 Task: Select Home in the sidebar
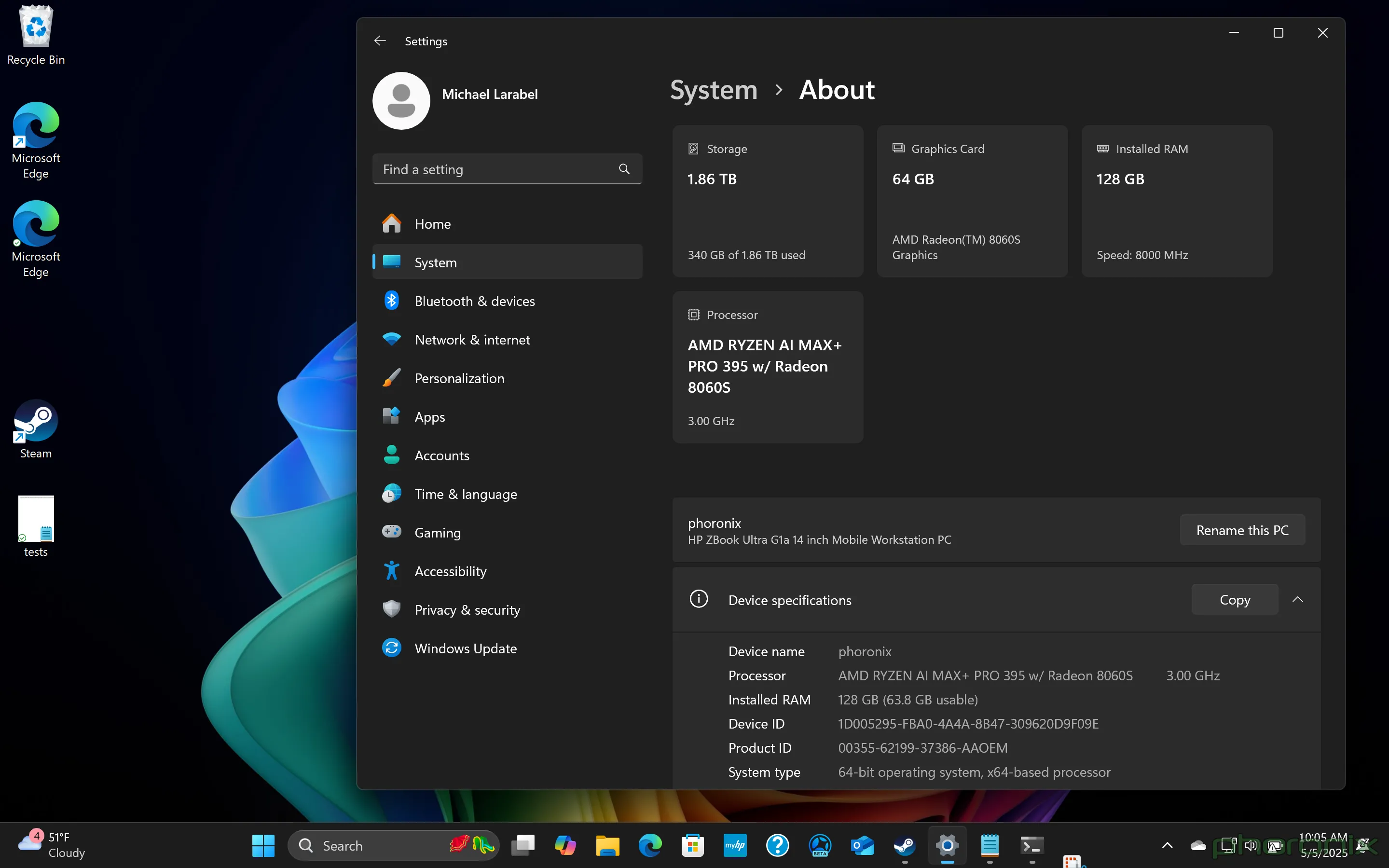point(433,224)
